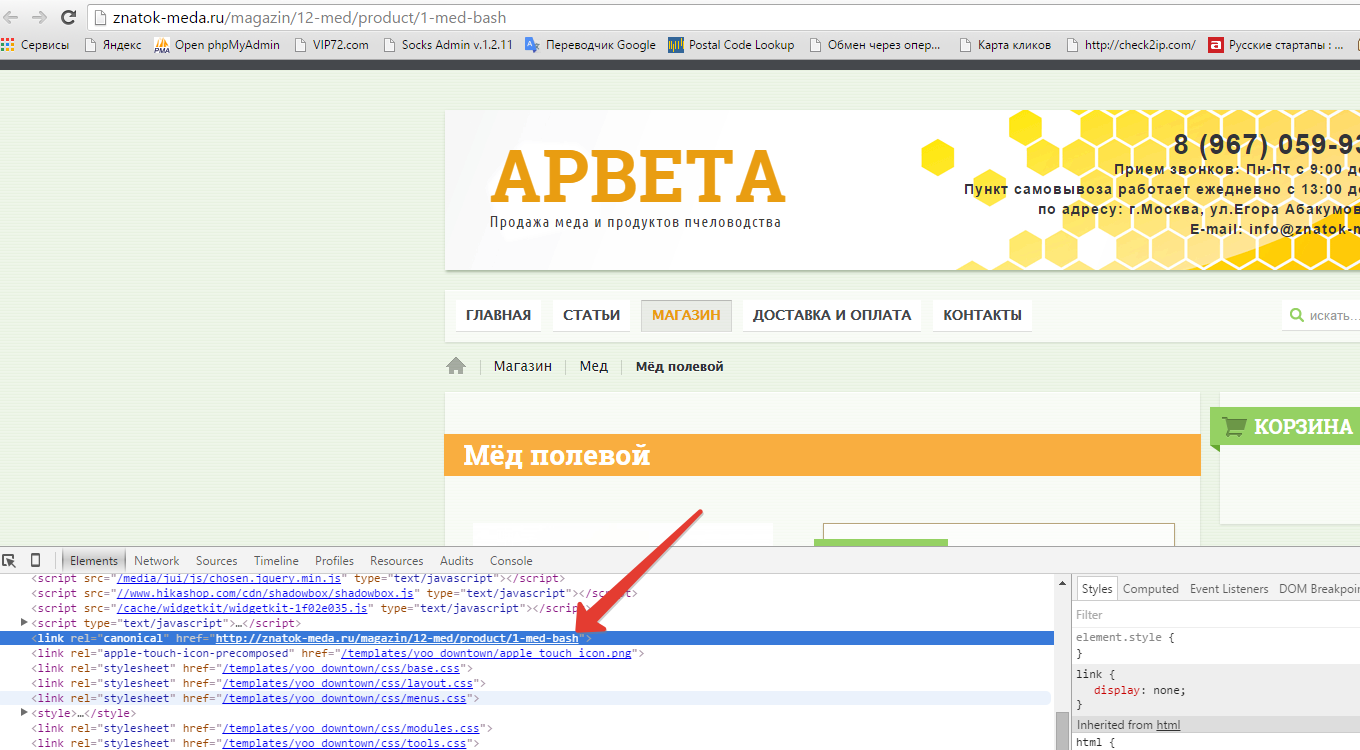Switch to the Elements tab in DevTools
The image size is (1360, 750).
(x=94, y=561)
